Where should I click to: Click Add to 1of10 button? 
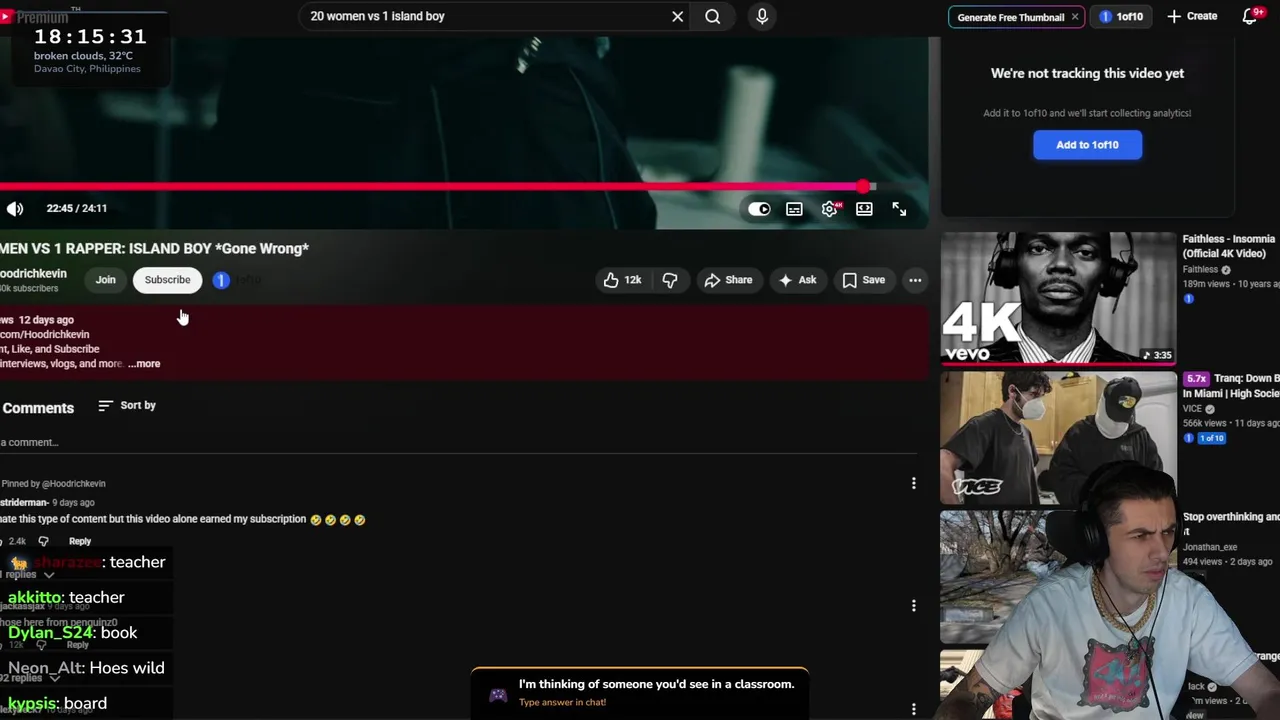click(x=1087, y=145)
